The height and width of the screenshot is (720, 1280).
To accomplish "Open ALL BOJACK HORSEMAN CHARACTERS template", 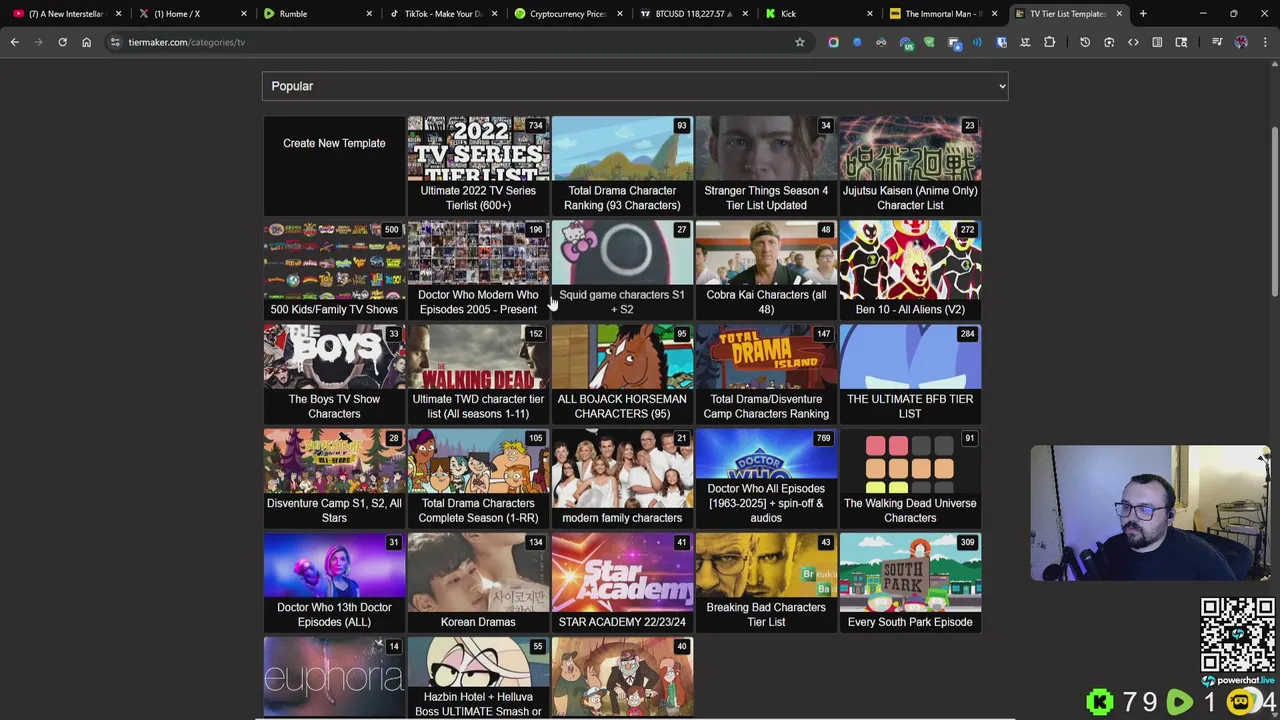I will [622, 374].
